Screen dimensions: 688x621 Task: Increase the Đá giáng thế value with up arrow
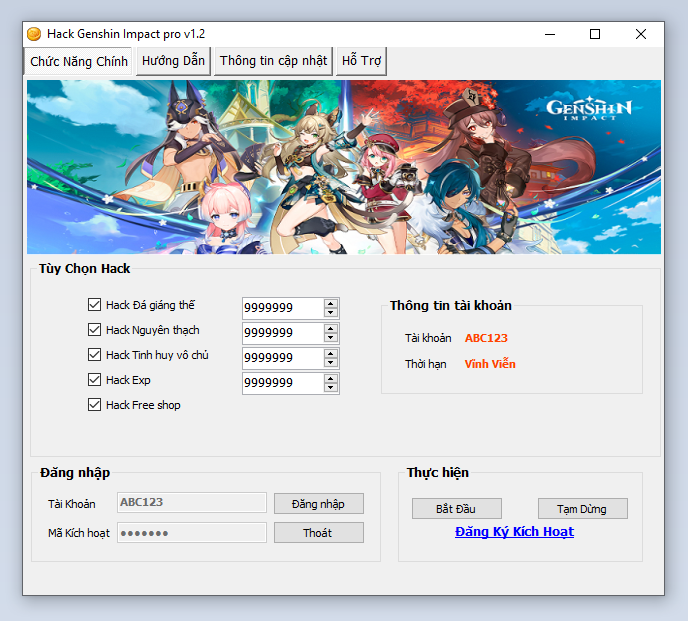331,303
